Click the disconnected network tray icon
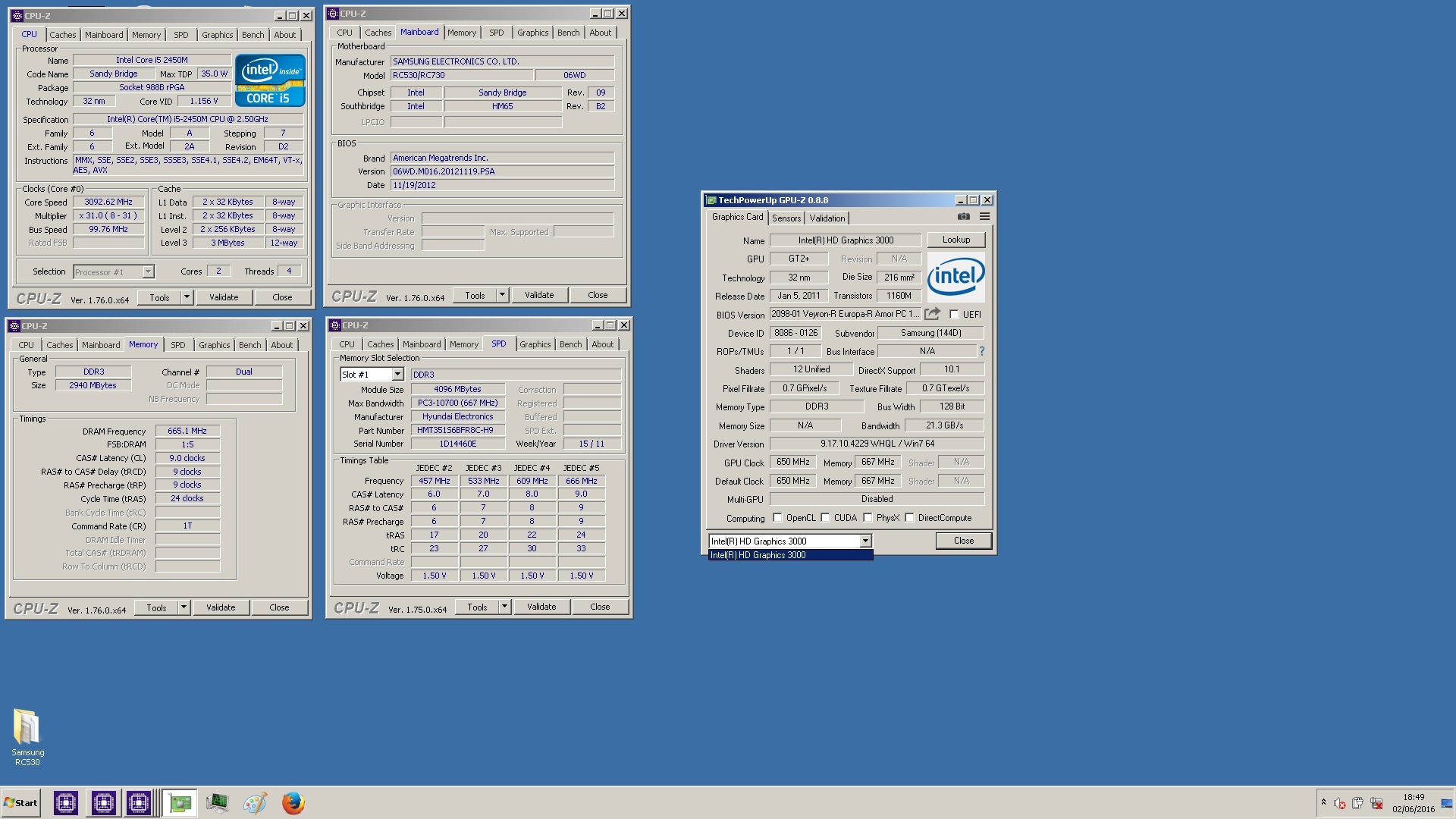This screenshot has height=819, width=1456. 1376,803
